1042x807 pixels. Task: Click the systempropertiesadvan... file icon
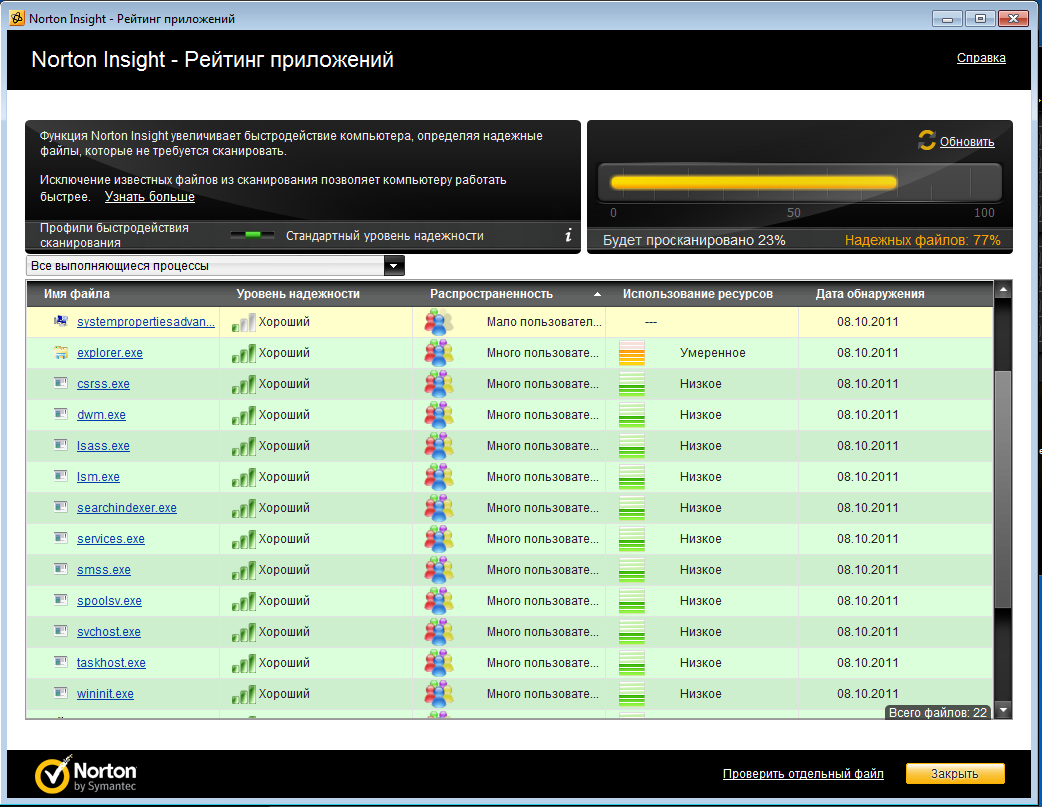61,321
